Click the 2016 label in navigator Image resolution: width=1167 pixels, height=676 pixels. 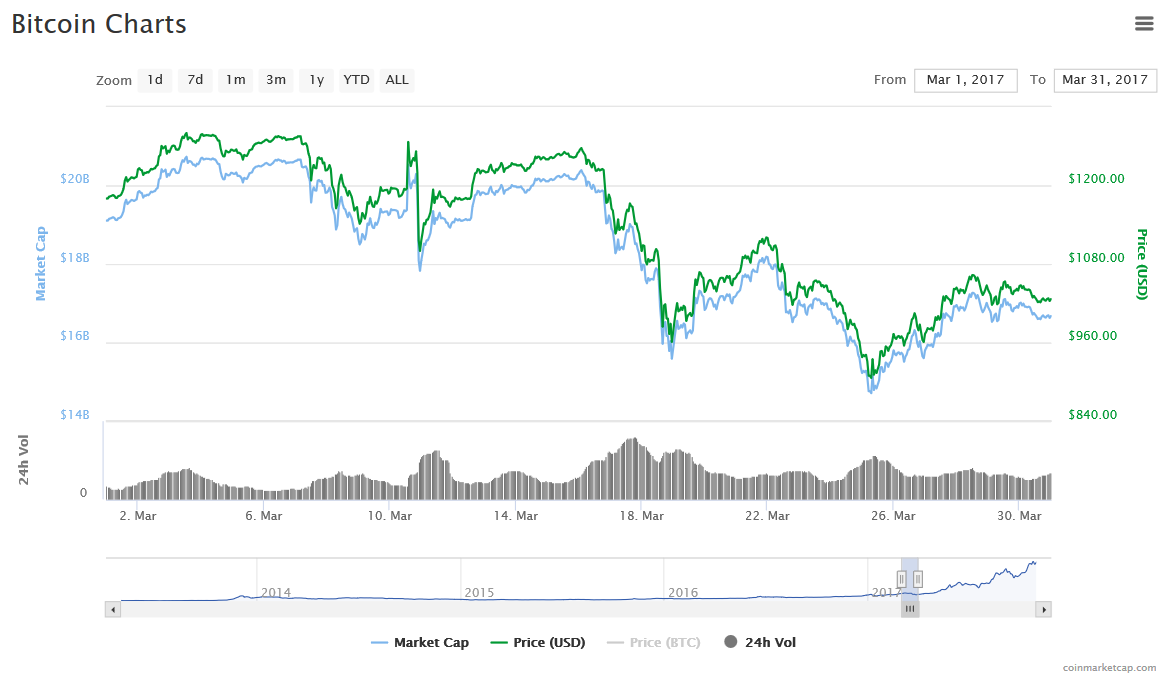point(683,593)
